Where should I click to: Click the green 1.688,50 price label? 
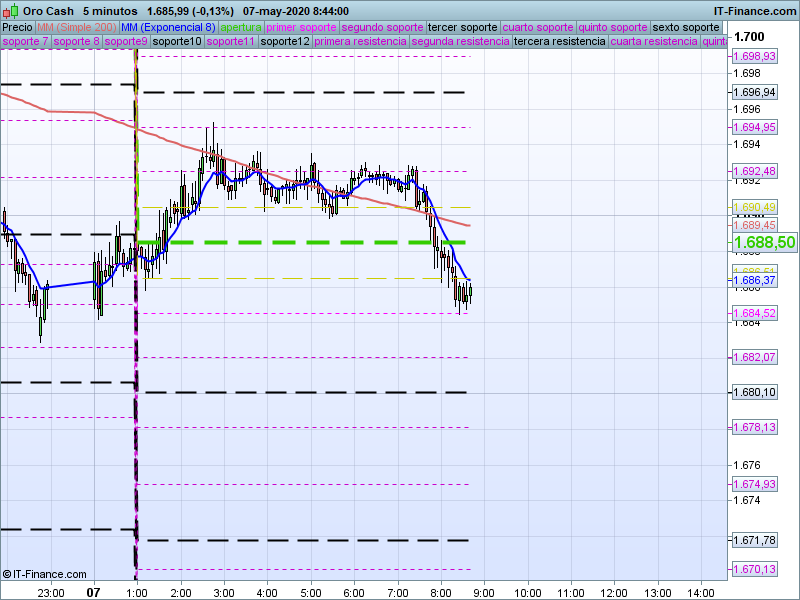(764, 243)
